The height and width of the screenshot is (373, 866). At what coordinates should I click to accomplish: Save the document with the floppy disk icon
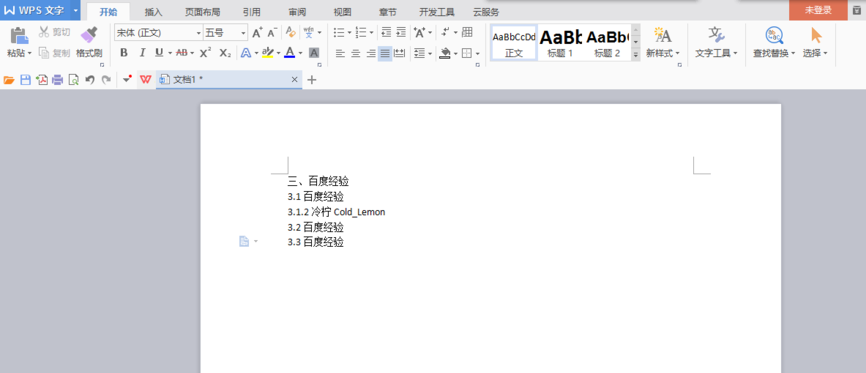[25, 80]
